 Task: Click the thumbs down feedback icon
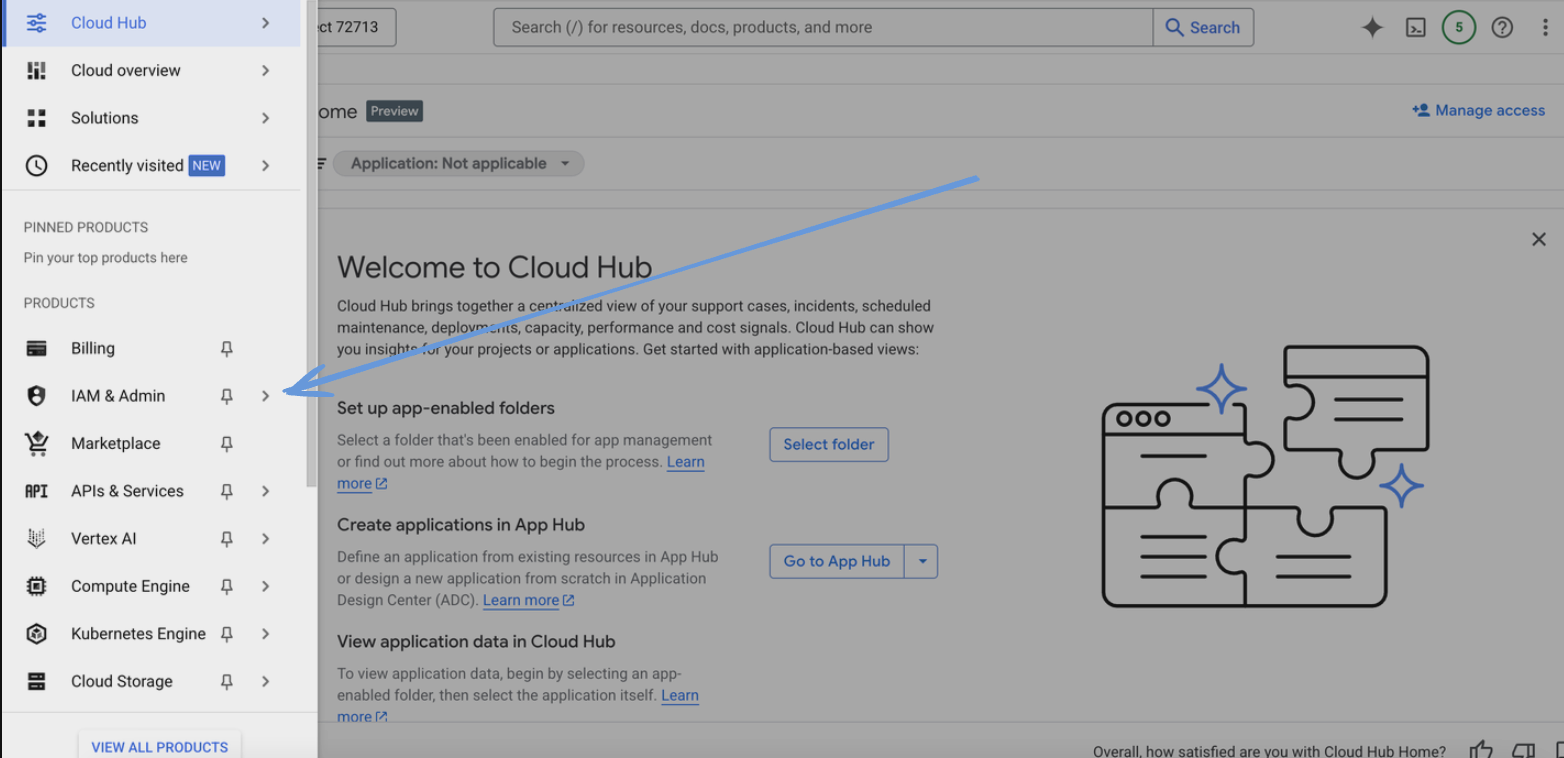click(1523, 750)
